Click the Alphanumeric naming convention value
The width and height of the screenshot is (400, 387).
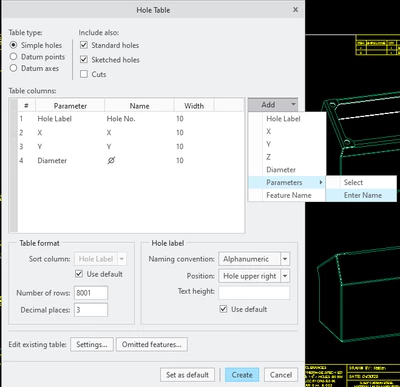(249, 259)
